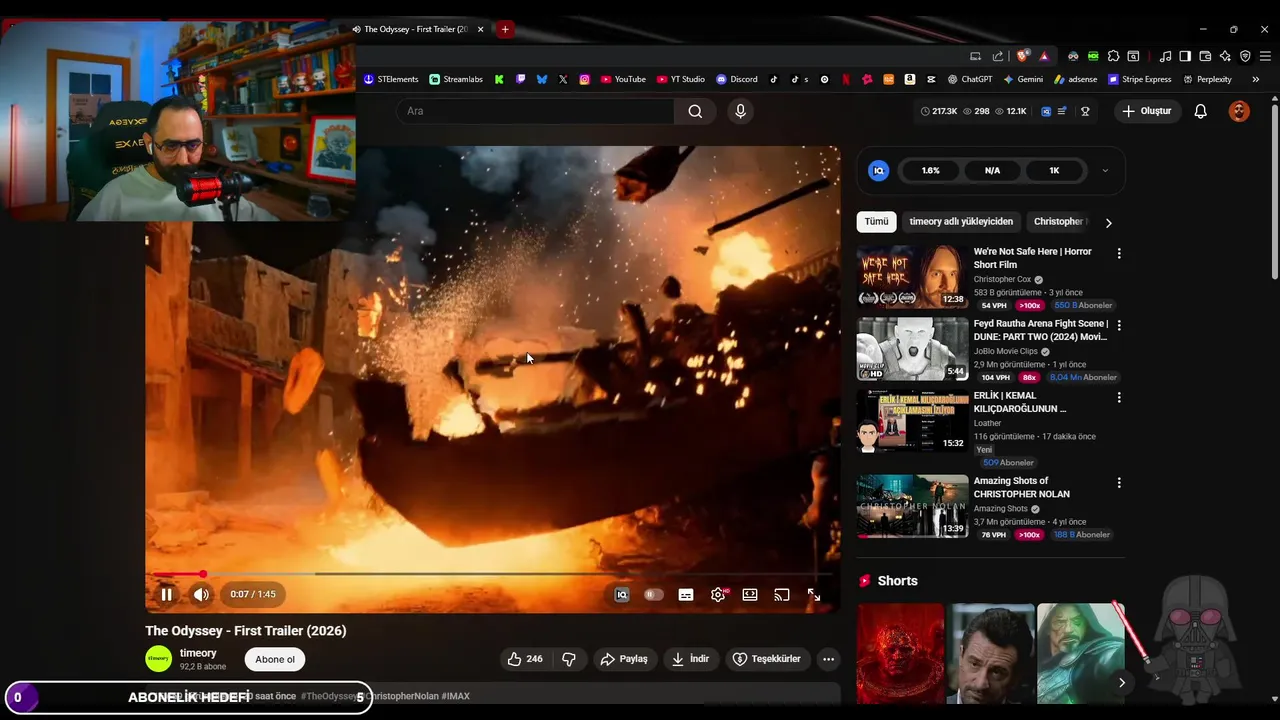Open options for the Feyd Rautha video

(x=1119, y=326)
